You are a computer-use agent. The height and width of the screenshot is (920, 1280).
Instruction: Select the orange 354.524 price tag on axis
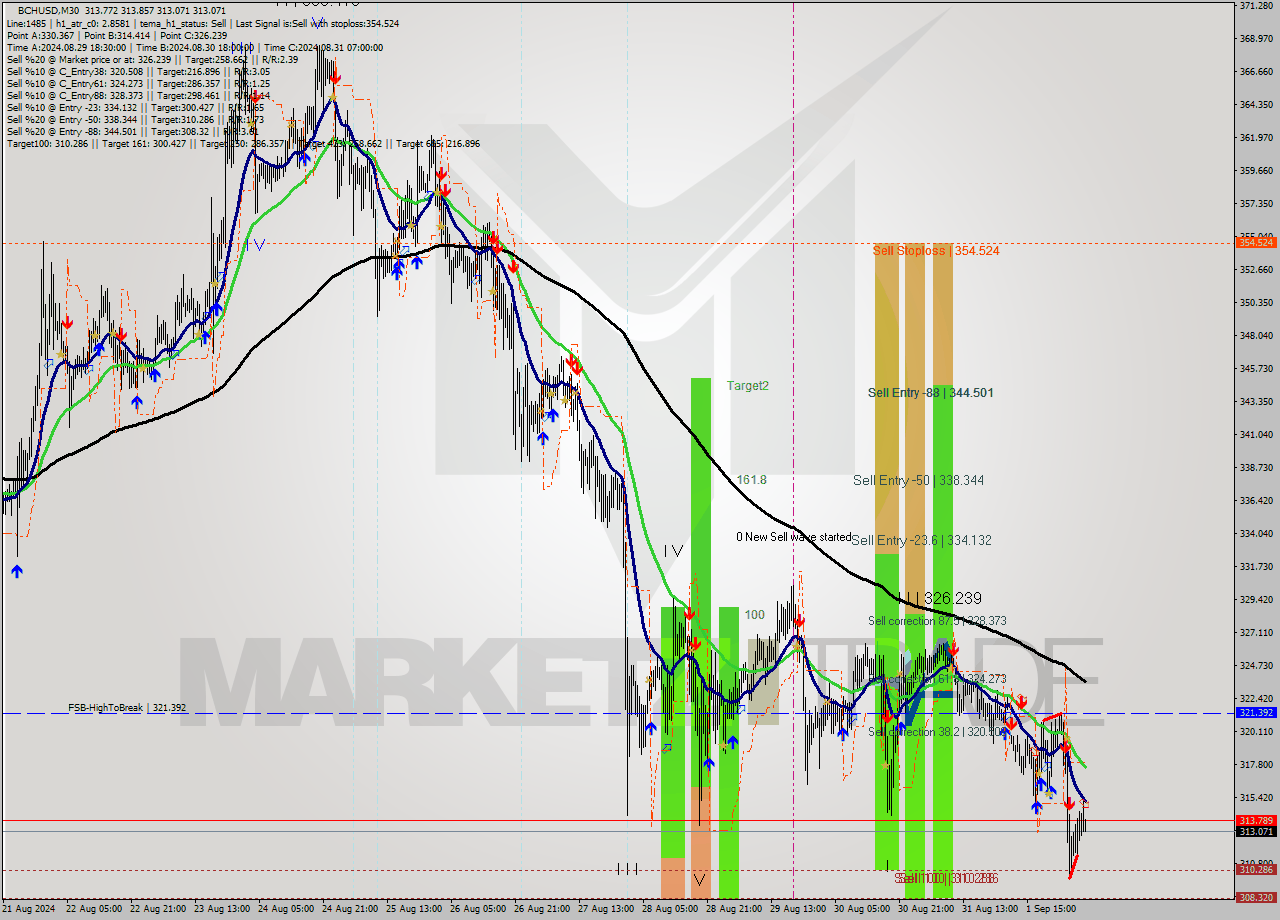tap(1255, 242)
